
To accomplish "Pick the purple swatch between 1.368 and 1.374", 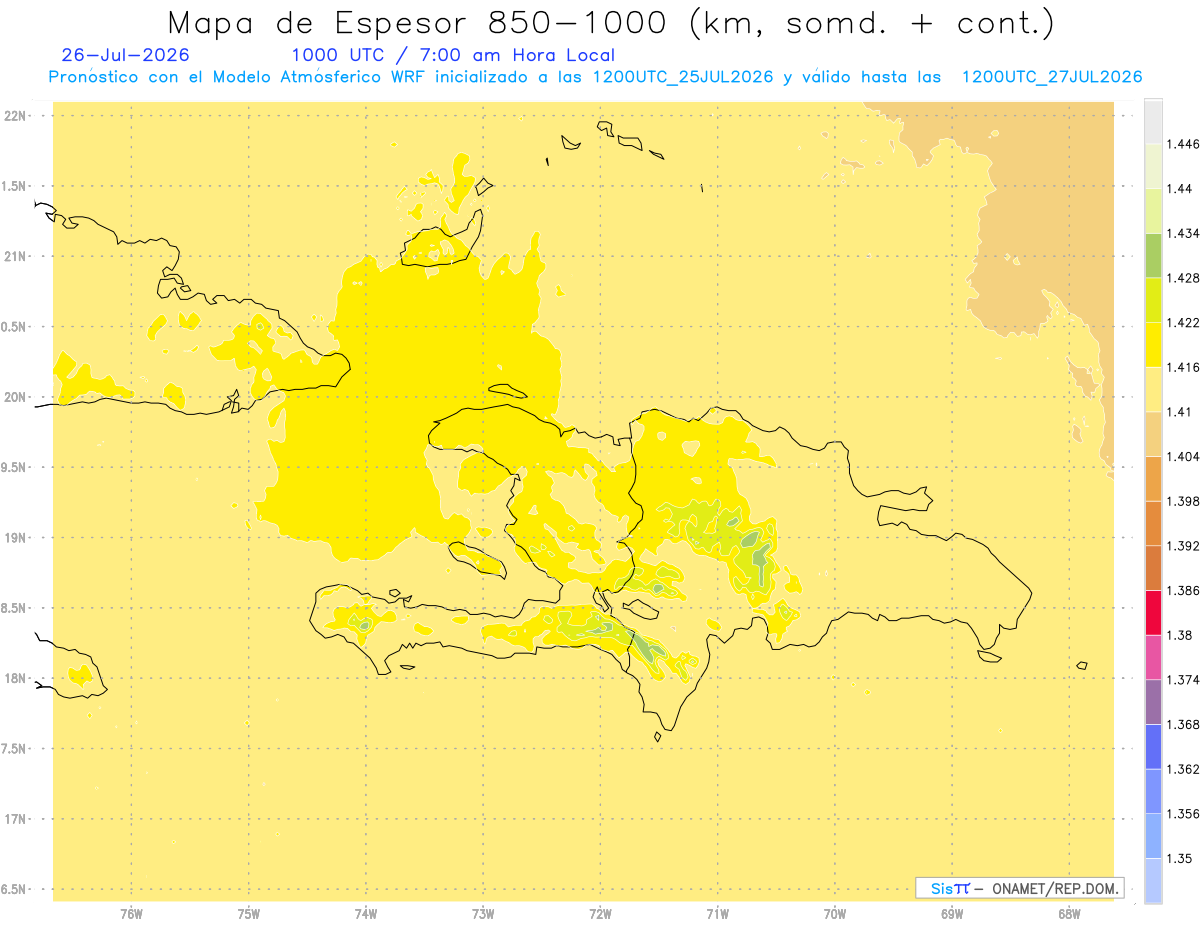I will tap(1153, 702).
